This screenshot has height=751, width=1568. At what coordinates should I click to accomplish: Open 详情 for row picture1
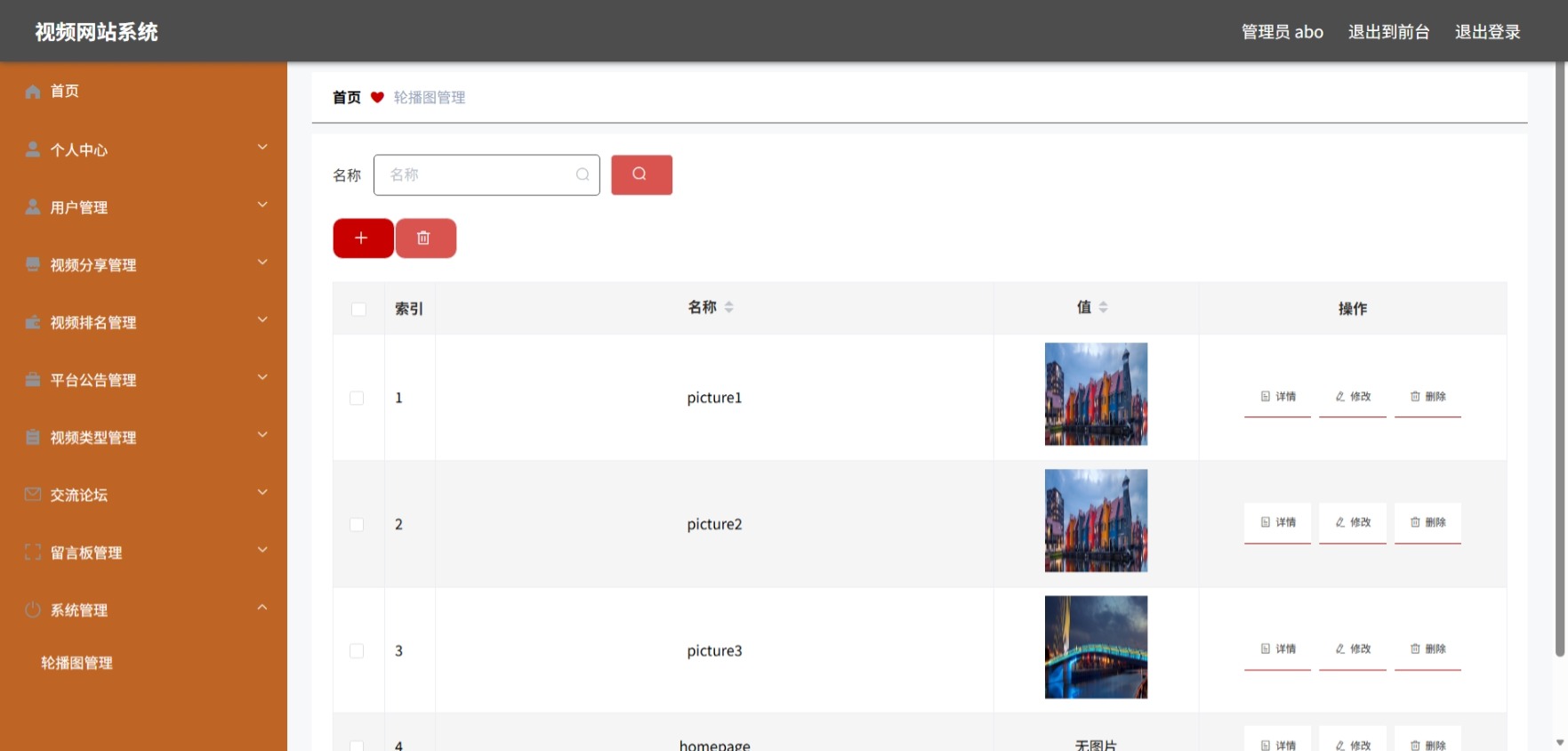[x=1277, y=397]
